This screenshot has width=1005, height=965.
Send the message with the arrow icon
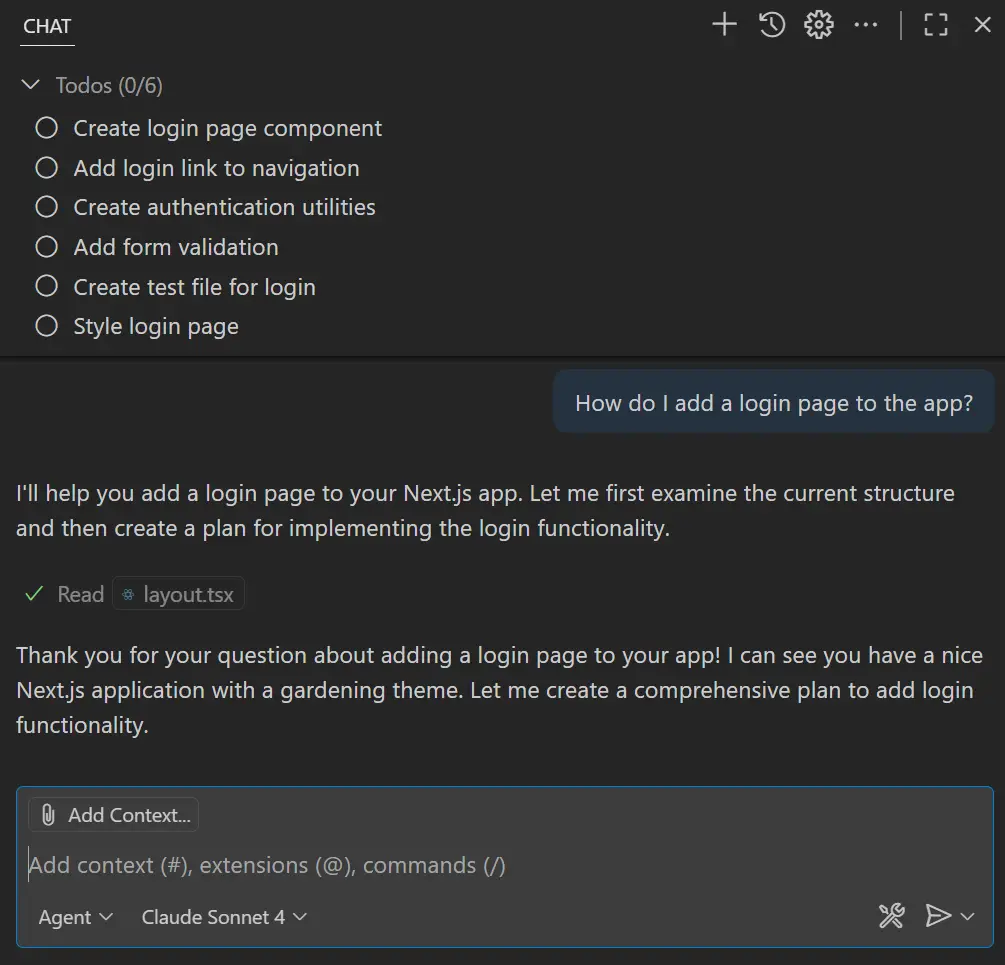[x=938, y=916]
